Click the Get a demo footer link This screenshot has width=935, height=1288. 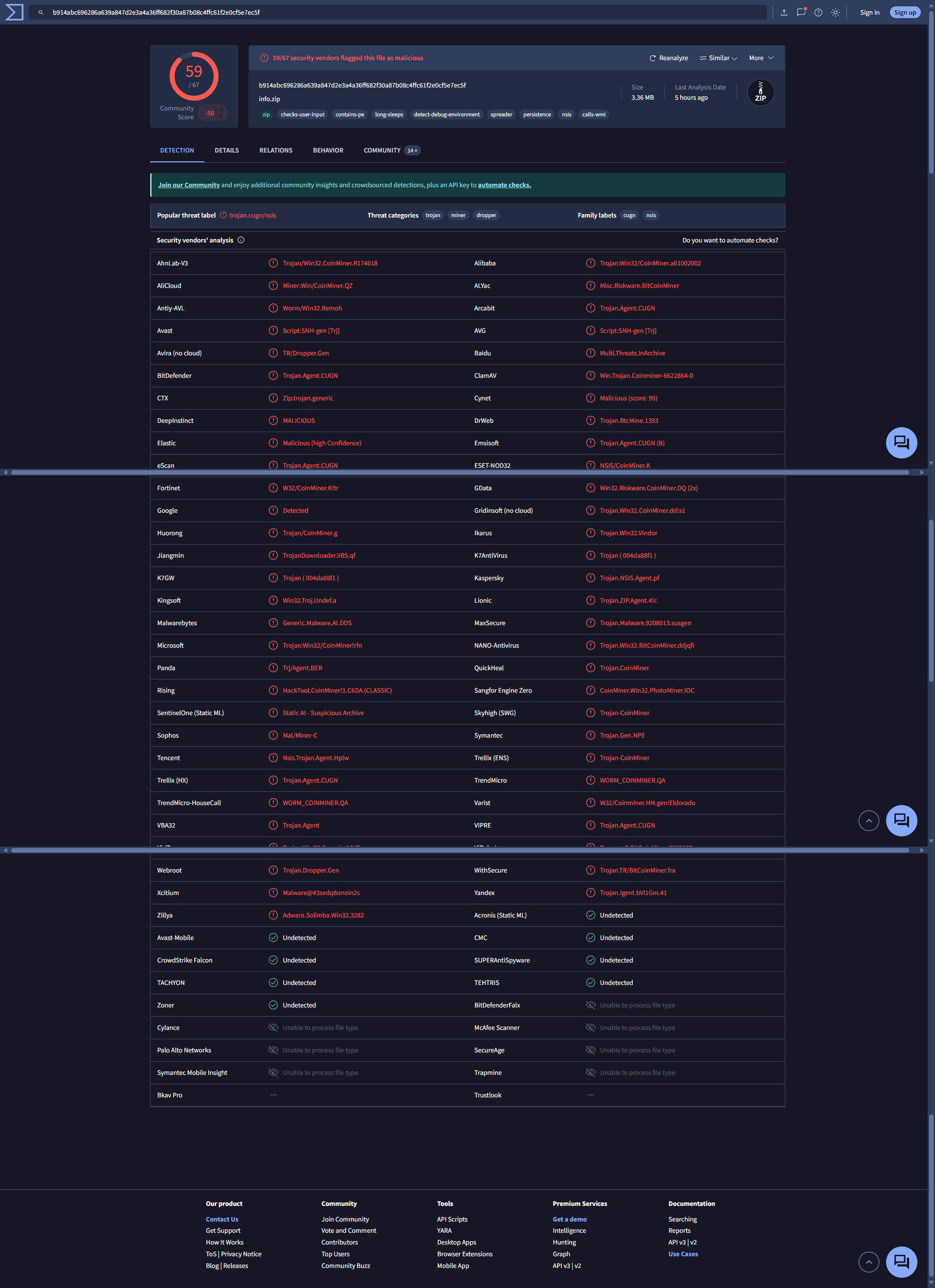(569, 1219)
